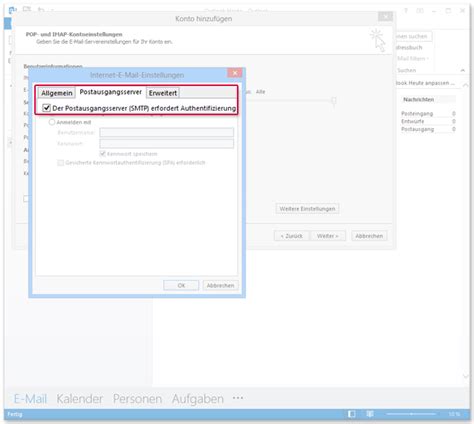Viewport: 474px width, 424px height.
Task: Click the Adressbuch entry in Outlook ribbon
Action: pos(409,47)
